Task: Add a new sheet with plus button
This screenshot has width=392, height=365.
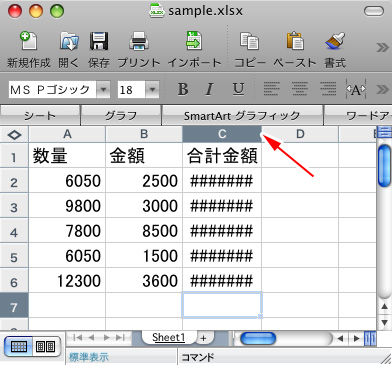Action: pos(203,338)
